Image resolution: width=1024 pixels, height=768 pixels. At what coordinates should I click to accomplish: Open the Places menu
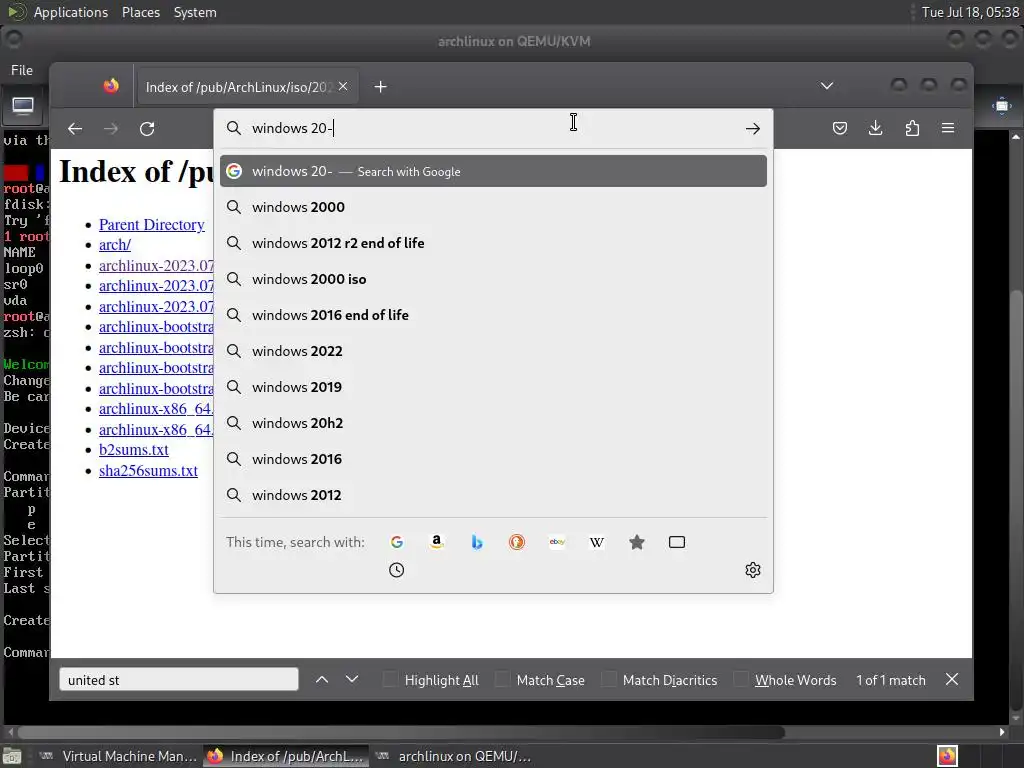(x=141, y=12)
